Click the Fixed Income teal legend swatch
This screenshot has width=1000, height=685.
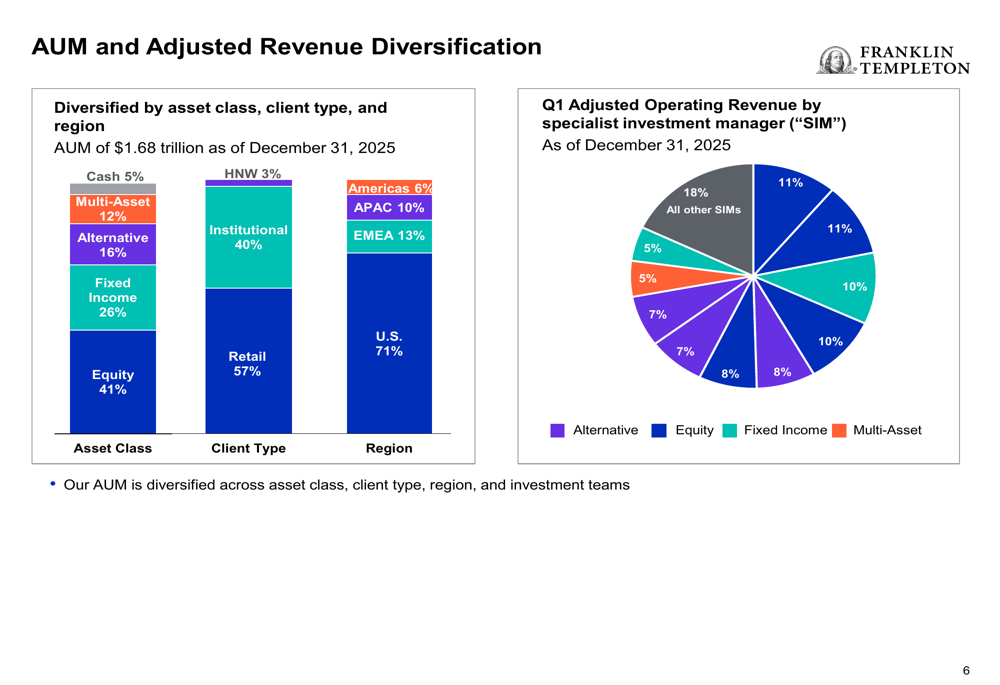730,431
